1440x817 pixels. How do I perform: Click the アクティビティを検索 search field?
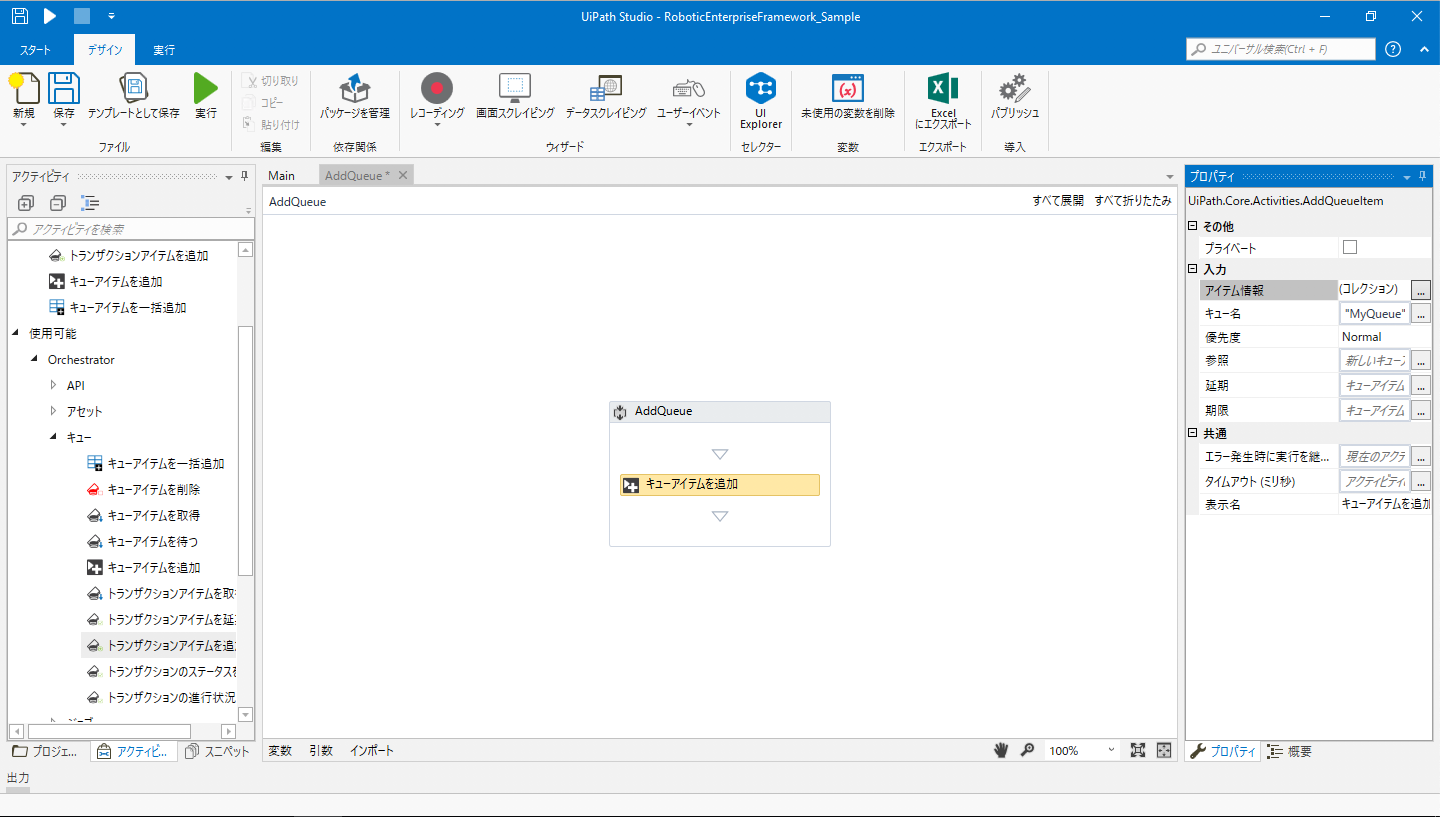click(x=131, y=229)
